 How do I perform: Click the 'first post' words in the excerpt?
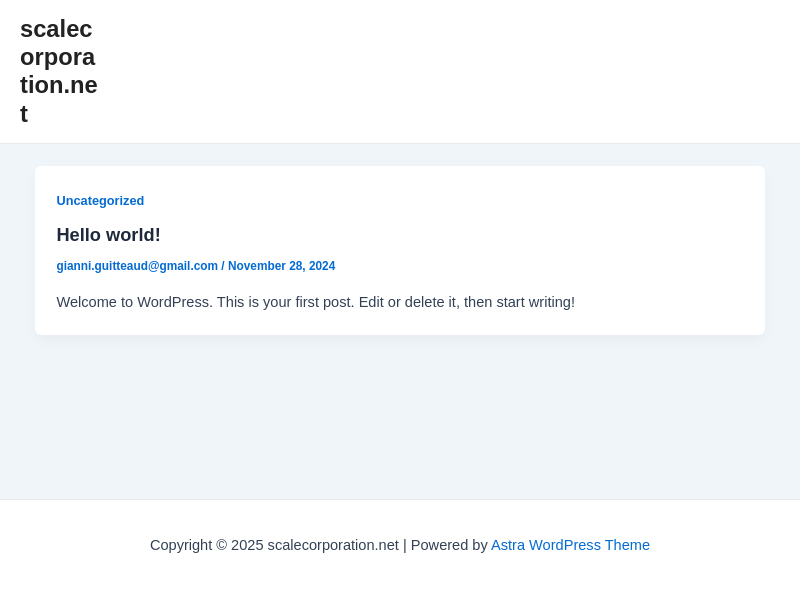point(324,302)
